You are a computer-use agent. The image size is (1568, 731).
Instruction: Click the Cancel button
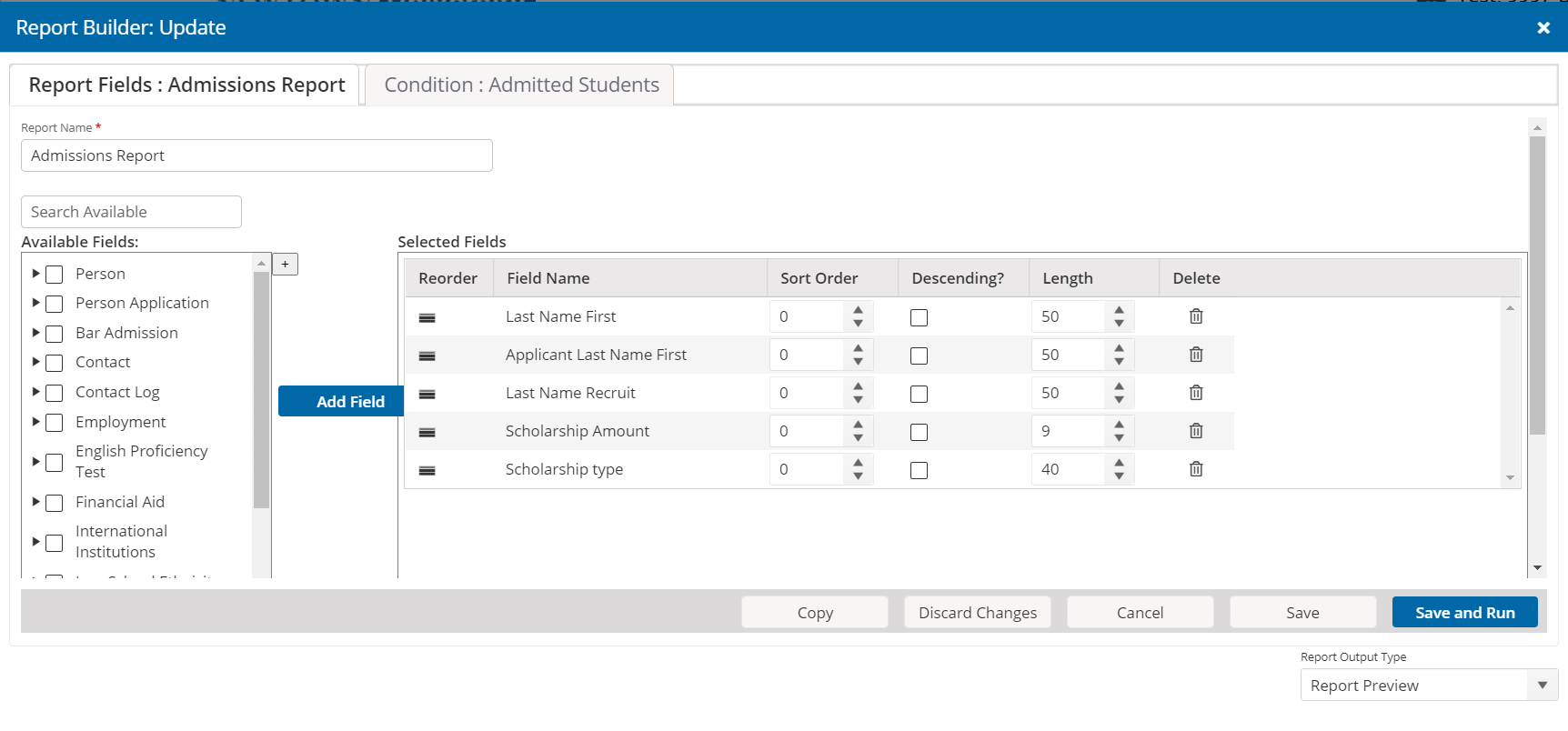tap(1140, 612)
